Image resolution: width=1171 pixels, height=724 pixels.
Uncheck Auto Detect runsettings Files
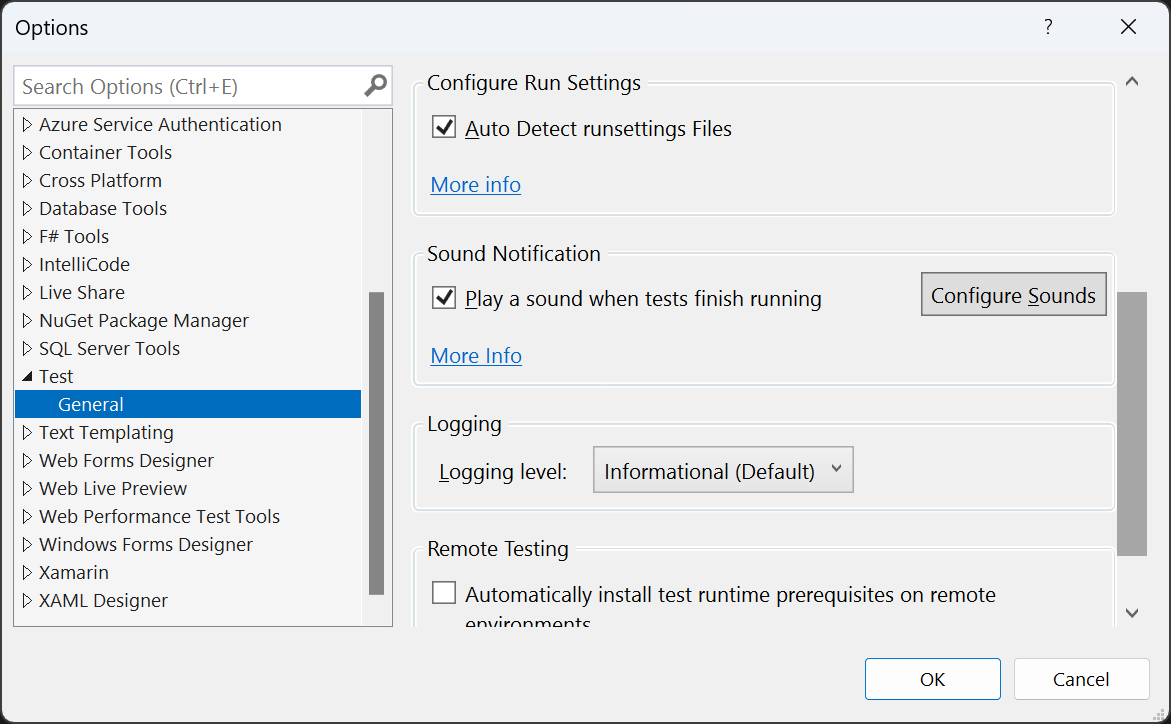[x=444, y=127]
